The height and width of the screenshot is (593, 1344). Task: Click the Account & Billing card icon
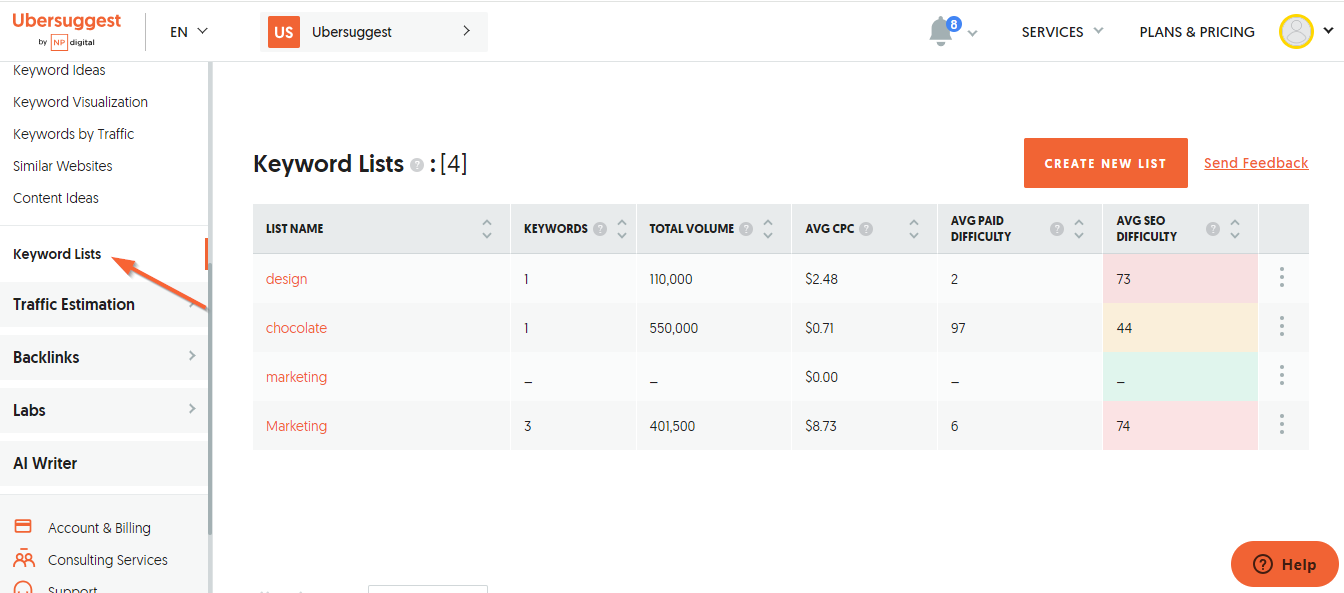(23, 527)
